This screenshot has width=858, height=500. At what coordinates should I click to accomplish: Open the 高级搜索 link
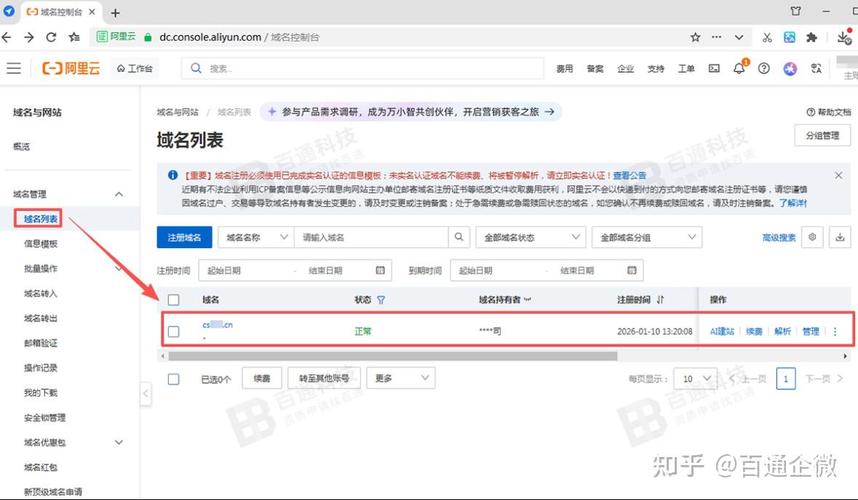[x=779, y=237]
